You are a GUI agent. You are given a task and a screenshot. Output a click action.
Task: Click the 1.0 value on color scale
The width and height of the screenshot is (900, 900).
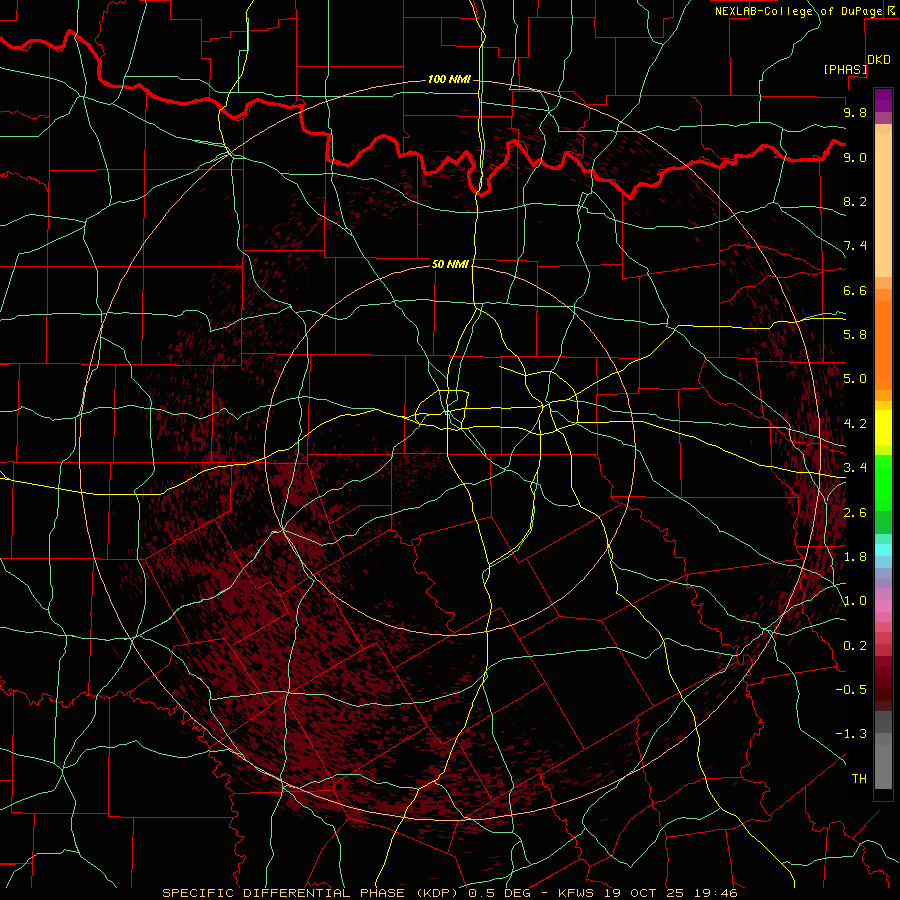pos(855,601)
